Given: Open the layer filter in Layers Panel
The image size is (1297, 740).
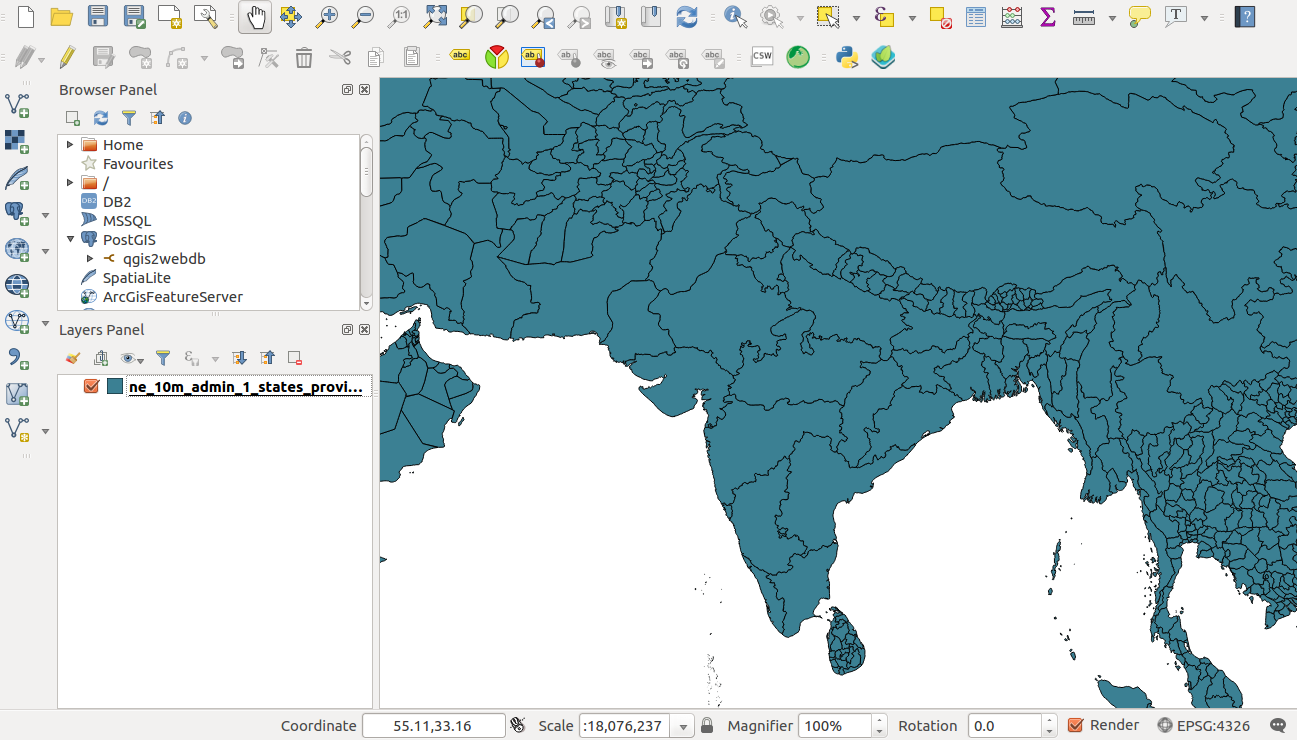Looking at the screenshot, I should pos(162,357).
